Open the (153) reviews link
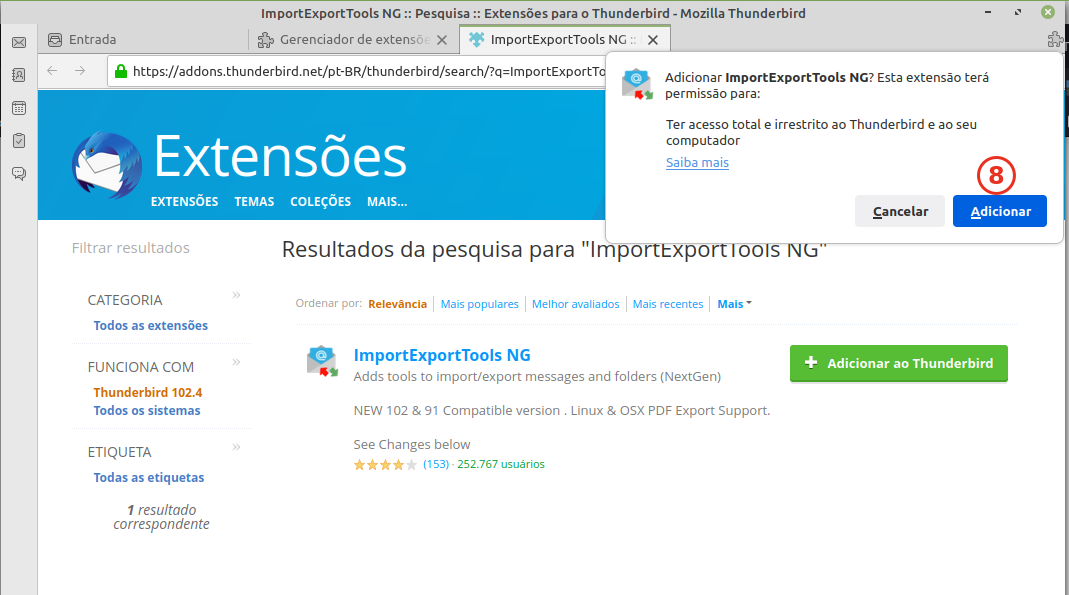Image resolution: width=1069 pixels, height=595 pixels. pos(436,464)
